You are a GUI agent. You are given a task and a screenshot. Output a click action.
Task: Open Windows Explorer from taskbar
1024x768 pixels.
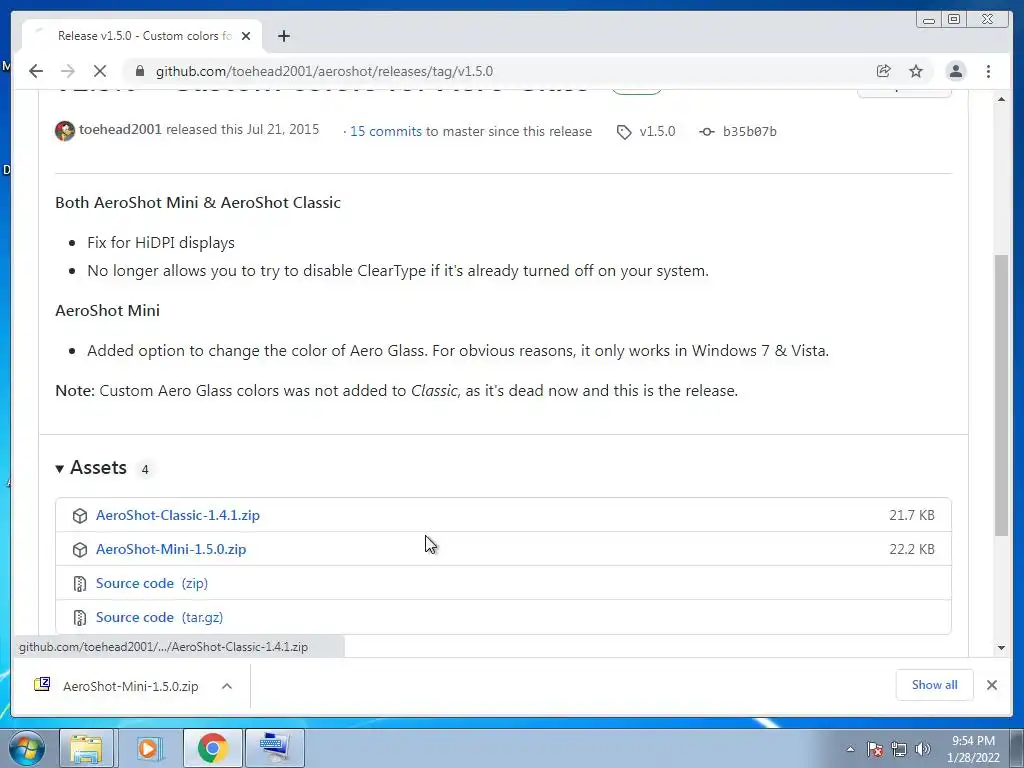[x=86, y=748]
